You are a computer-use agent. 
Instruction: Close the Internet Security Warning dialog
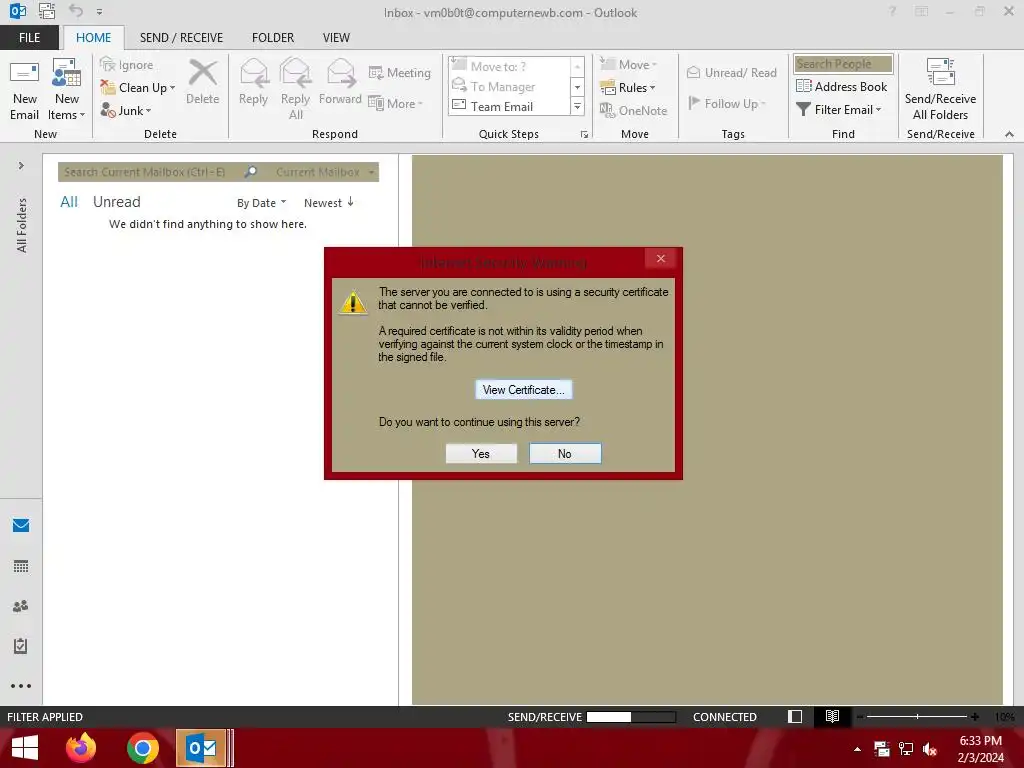coord(661,259)
